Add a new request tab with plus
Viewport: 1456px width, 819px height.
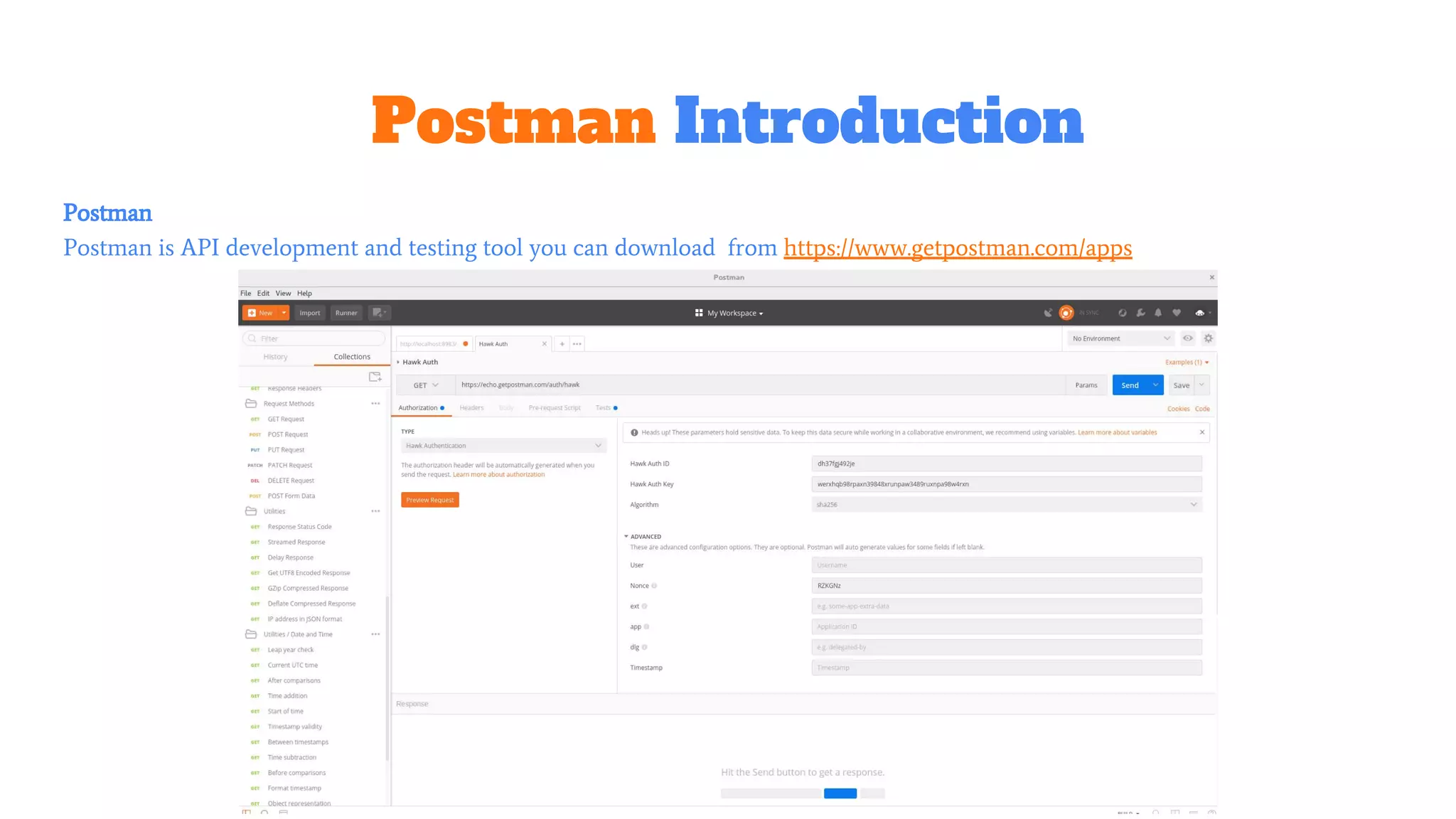(562, 344)
